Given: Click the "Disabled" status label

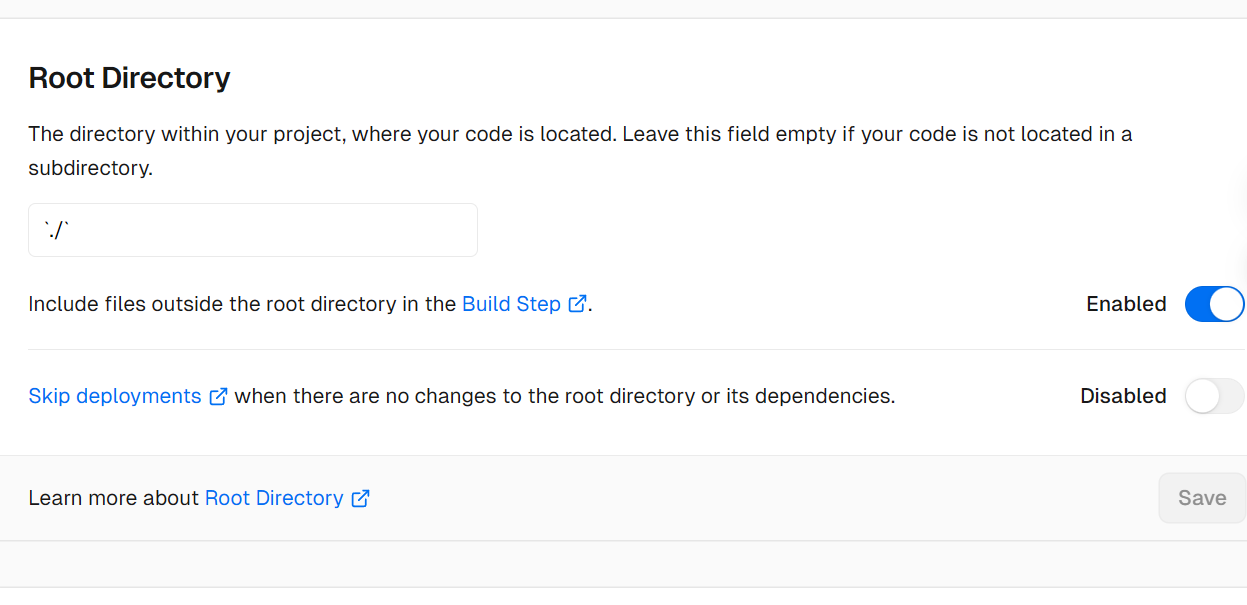Looking at the screenshot, I should pos(1123,396).
